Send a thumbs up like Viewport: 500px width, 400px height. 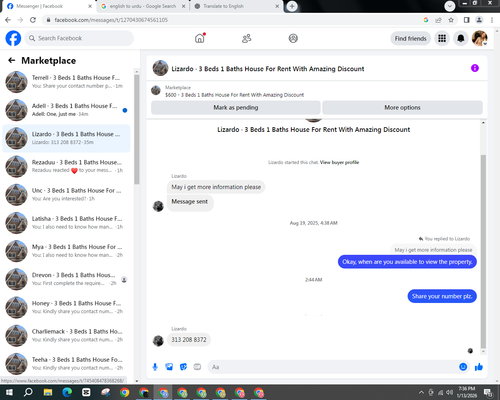[479, 367]
